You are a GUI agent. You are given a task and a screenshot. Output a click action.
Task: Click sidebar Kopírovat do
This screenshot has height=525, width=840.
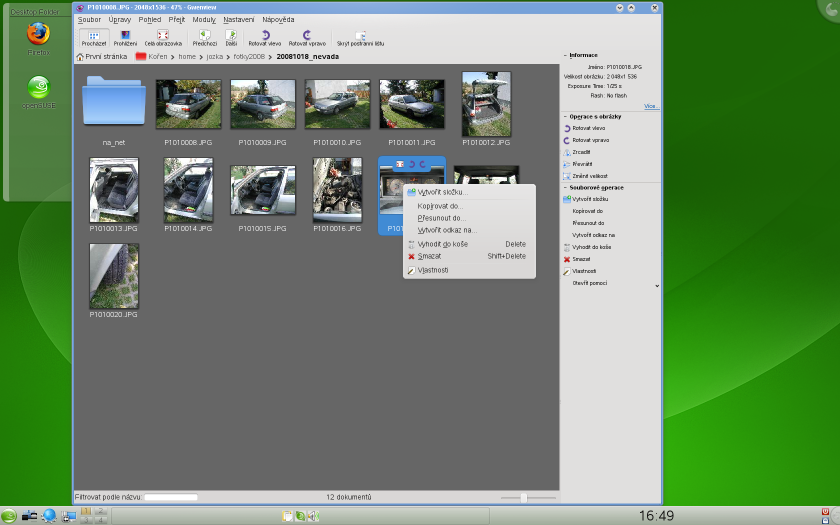tap(588, 211)
